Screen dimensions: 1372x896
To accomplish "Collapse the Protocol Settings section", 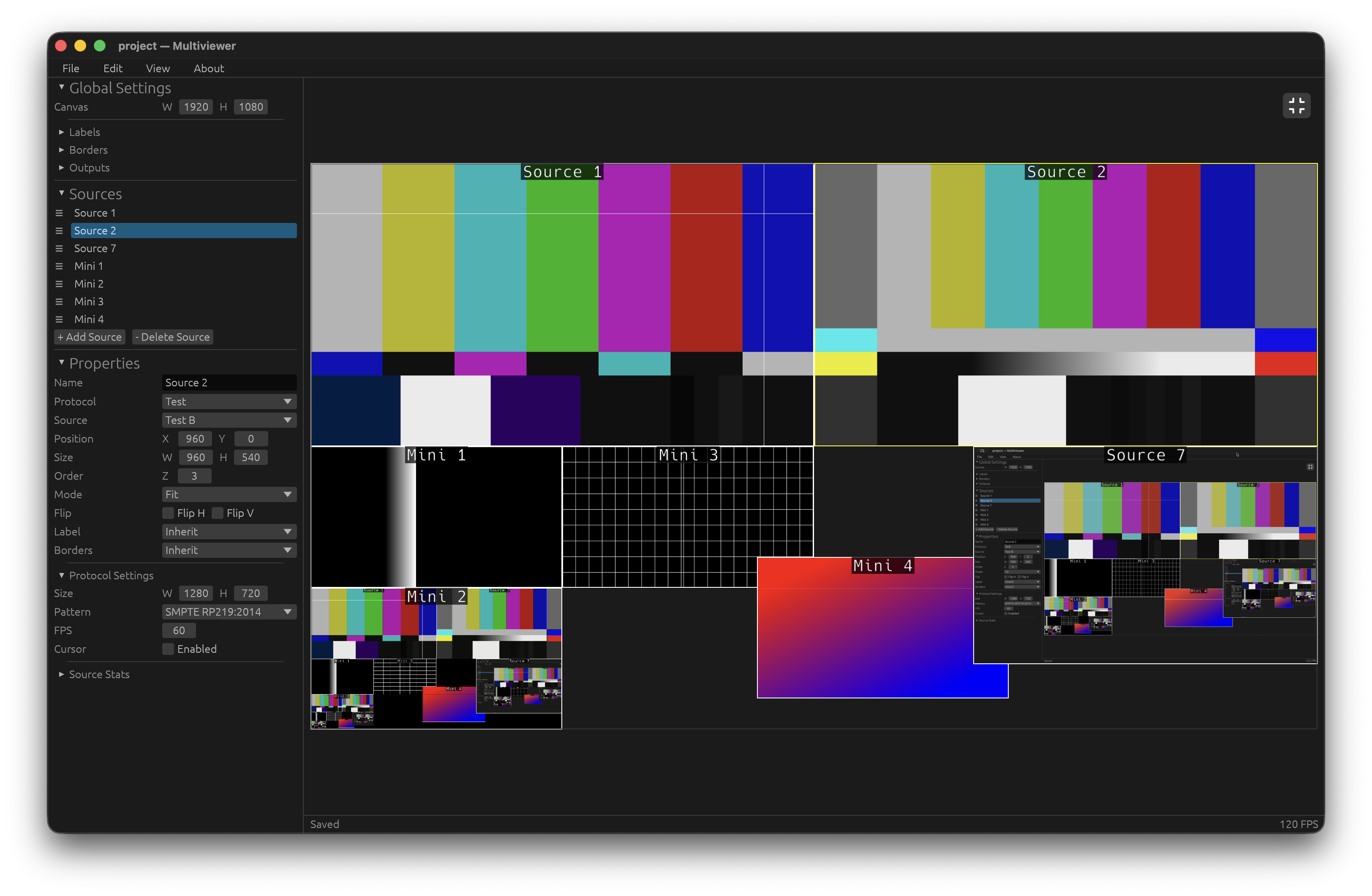I will coord(106,576).
